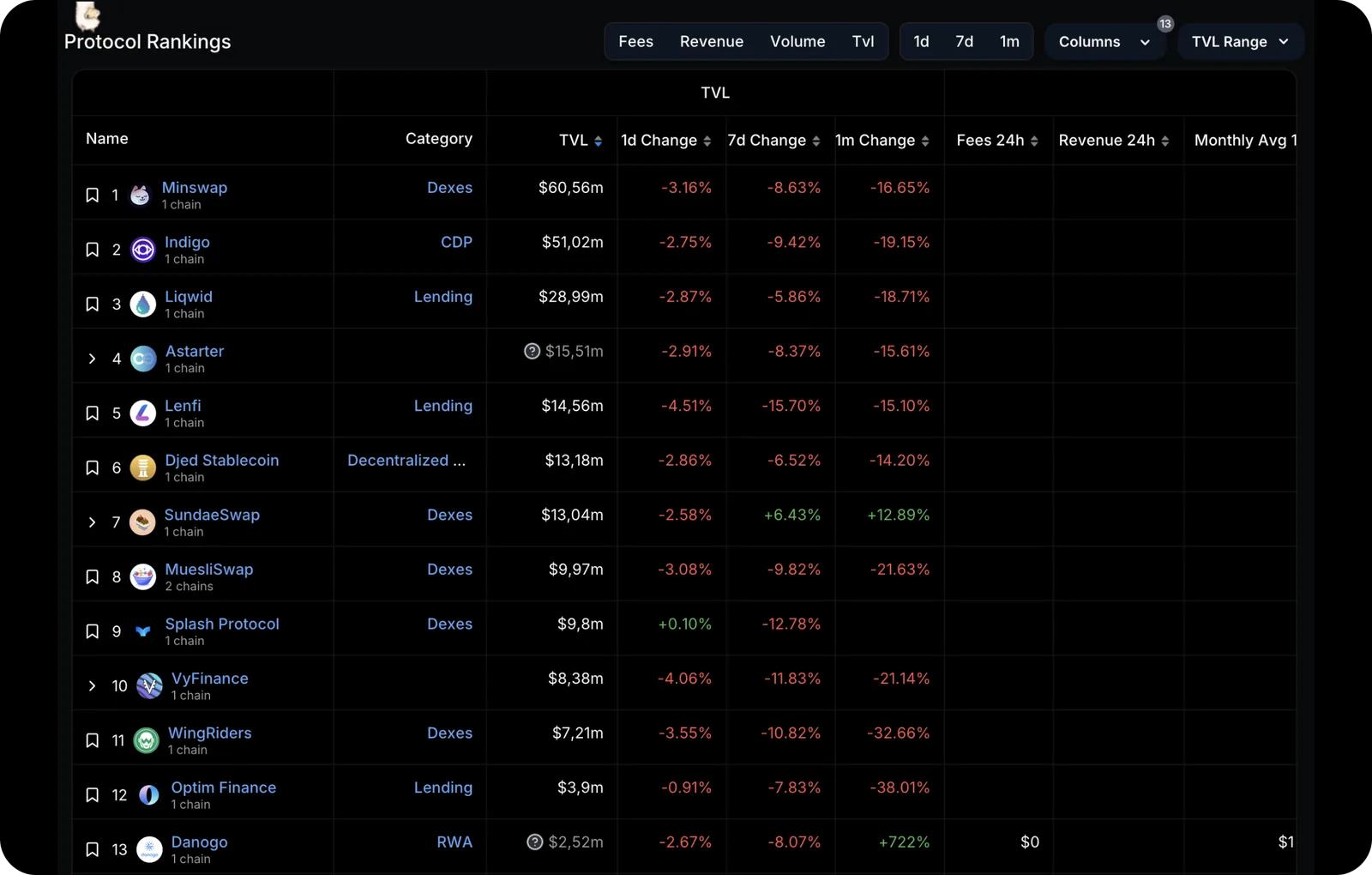Open the WingRiders protocol link
1372x875 pixels.
click(x=210, y=733)
